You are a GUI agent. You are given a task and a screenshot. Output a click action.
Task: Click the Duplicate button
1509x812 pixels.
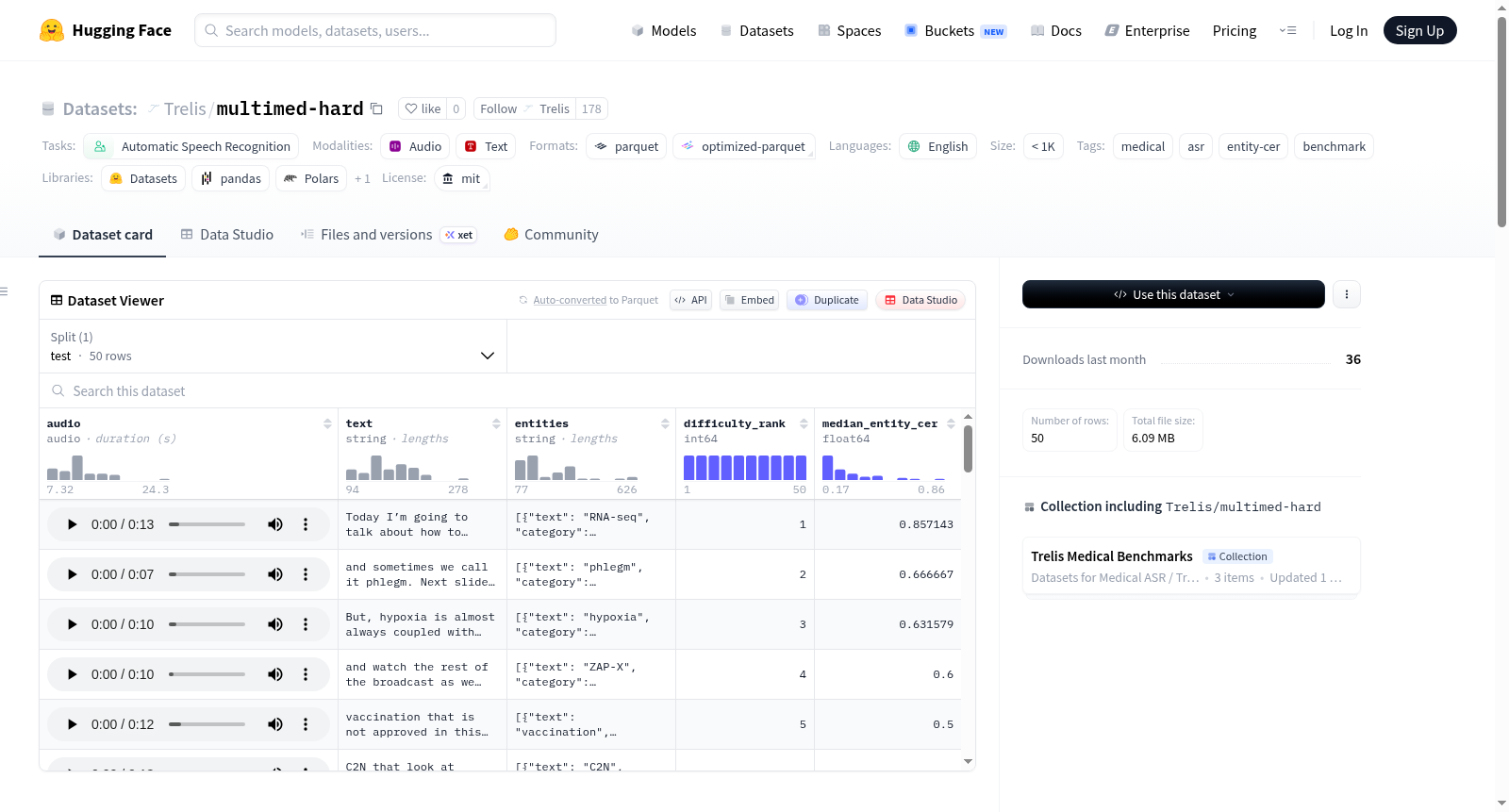pos(827,300)
